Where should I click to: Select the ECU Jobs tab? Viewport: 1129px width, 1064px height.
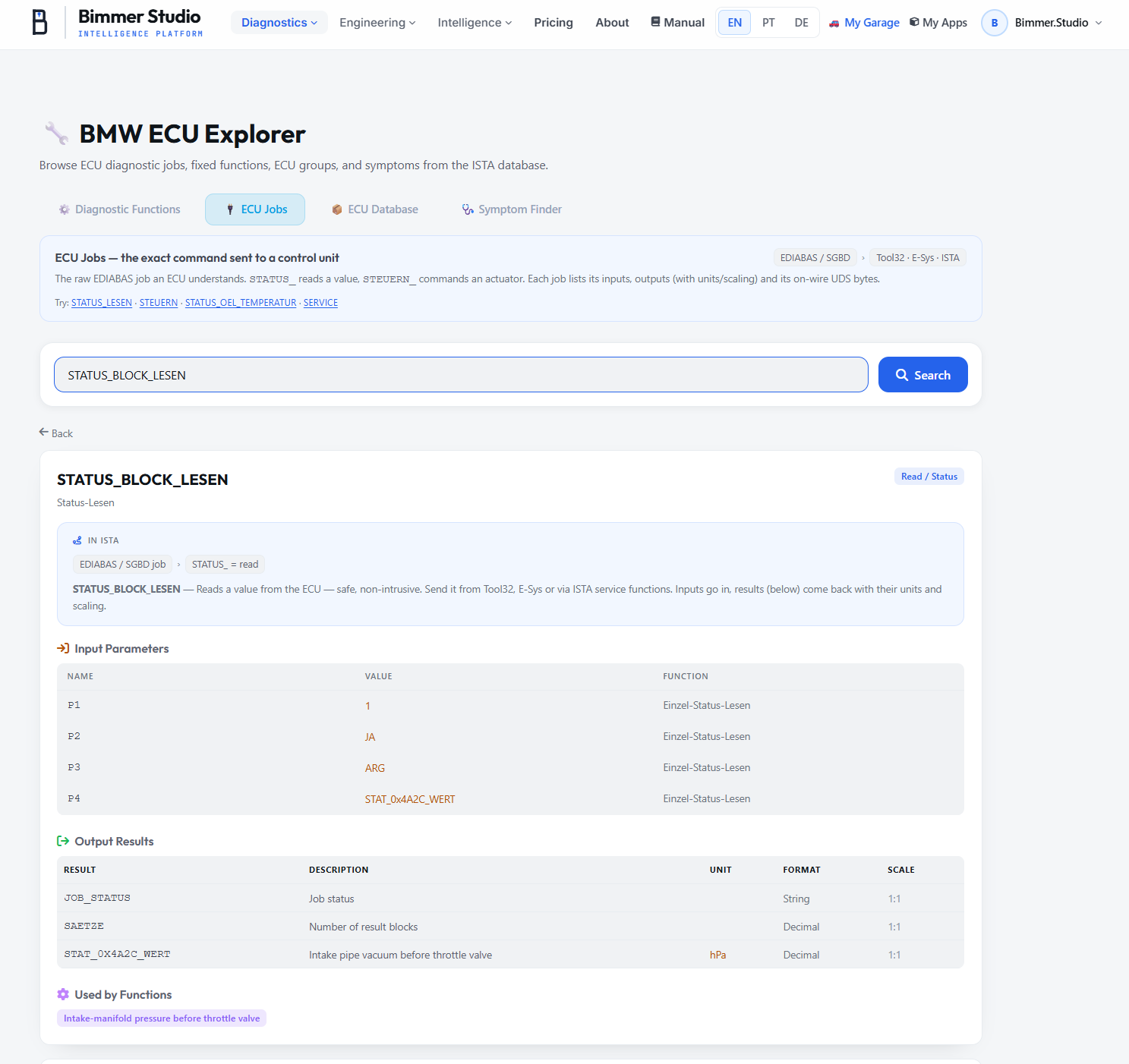255,209
